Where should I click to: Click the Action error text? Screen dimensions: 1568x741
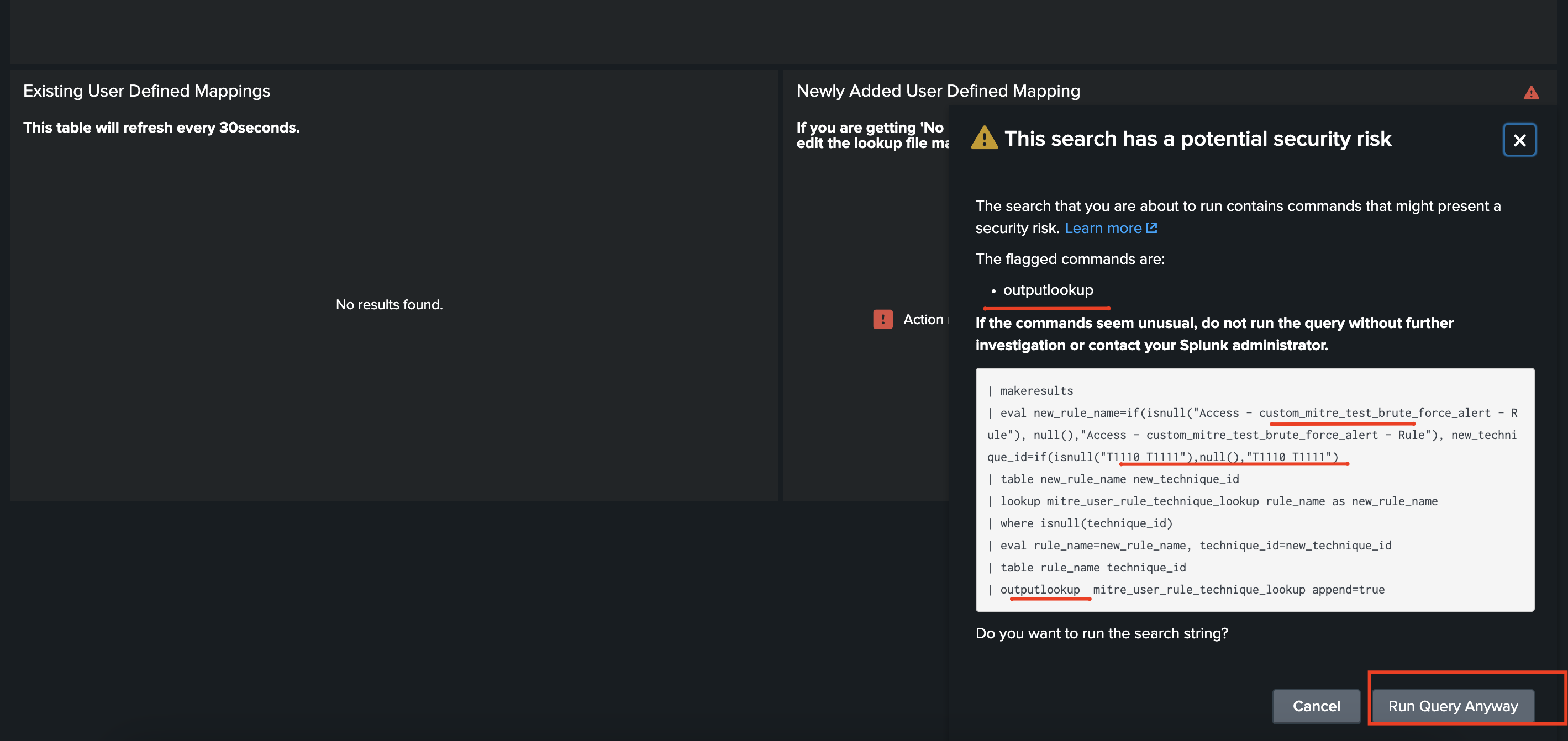point(923,319)
